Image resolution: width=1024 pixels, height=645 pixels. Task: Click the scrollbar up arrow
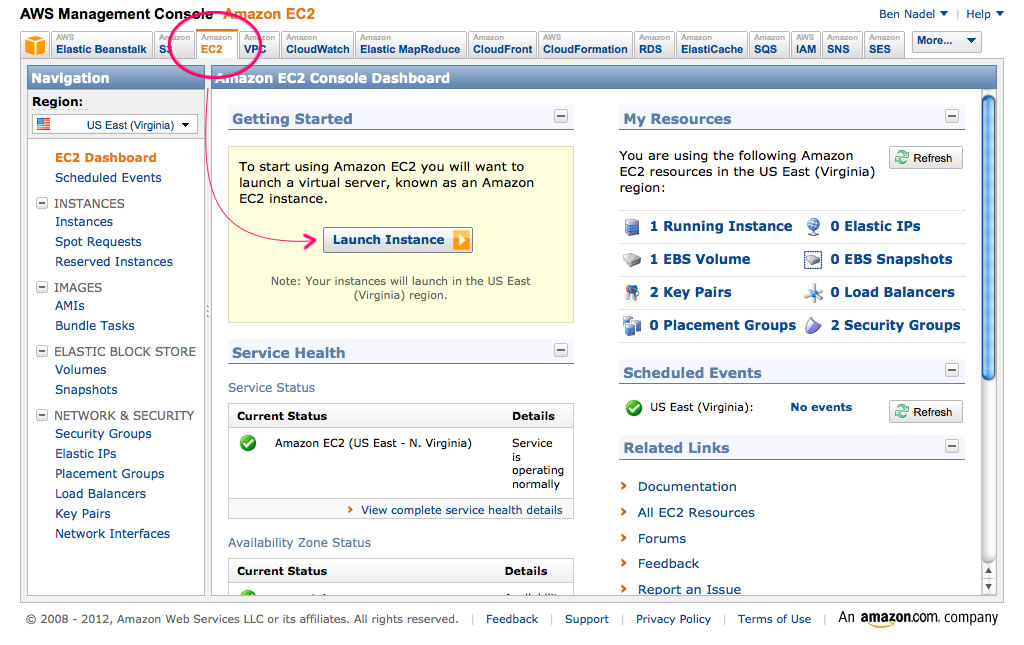(989, 571)
